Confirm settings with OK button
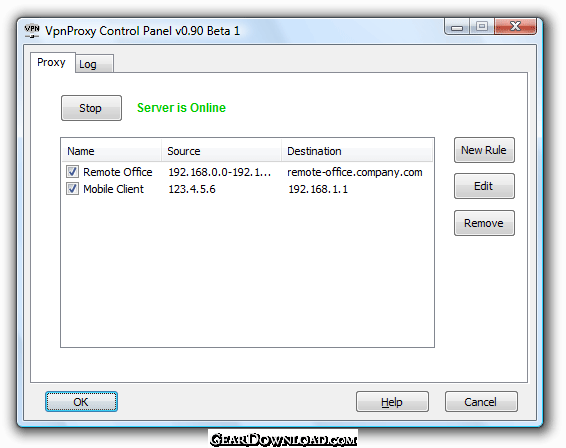This screenshot has height=448, width=566. point(81,401)
